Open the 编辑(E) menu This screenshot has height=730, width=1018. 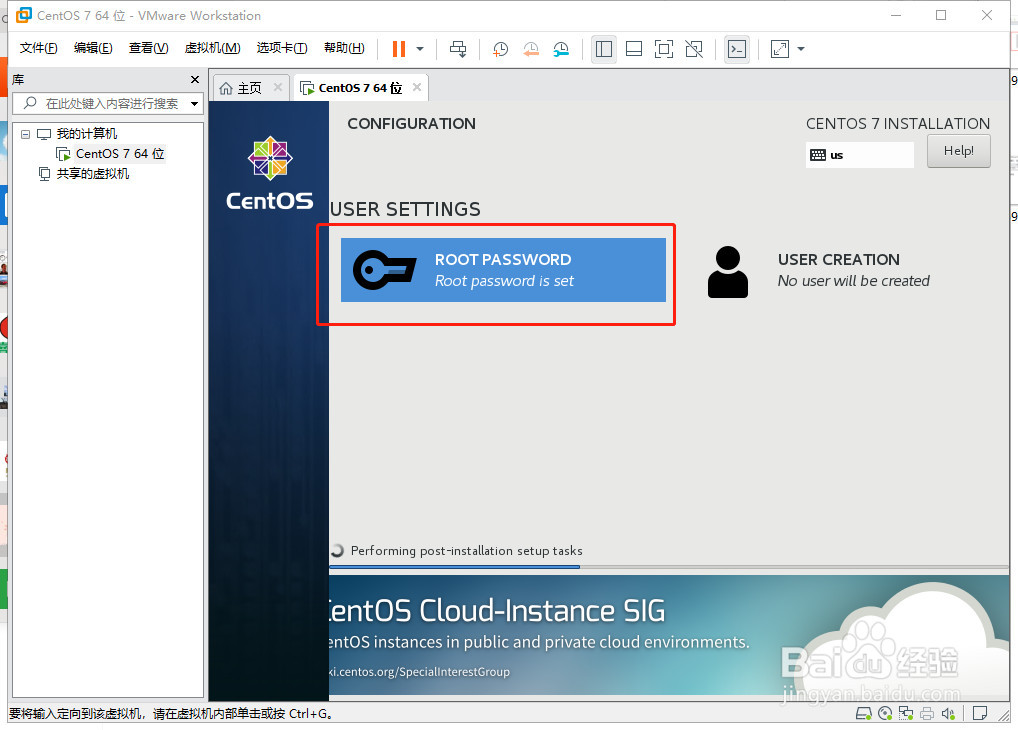93,48
